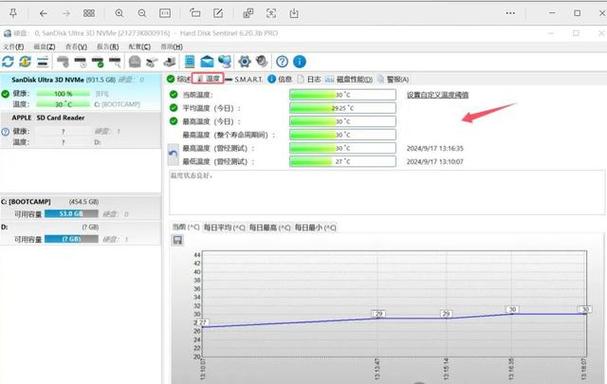Click the save floppy icon above graph
The image size is (607, 384).
pos(178,240)
